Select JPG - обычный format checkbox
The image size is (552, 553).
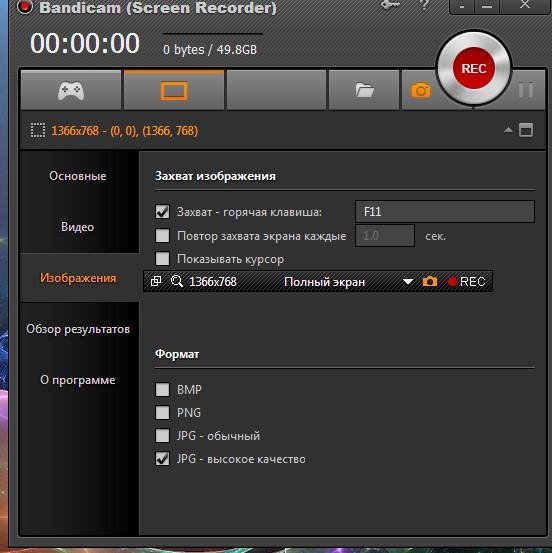[x=162, y=436]
